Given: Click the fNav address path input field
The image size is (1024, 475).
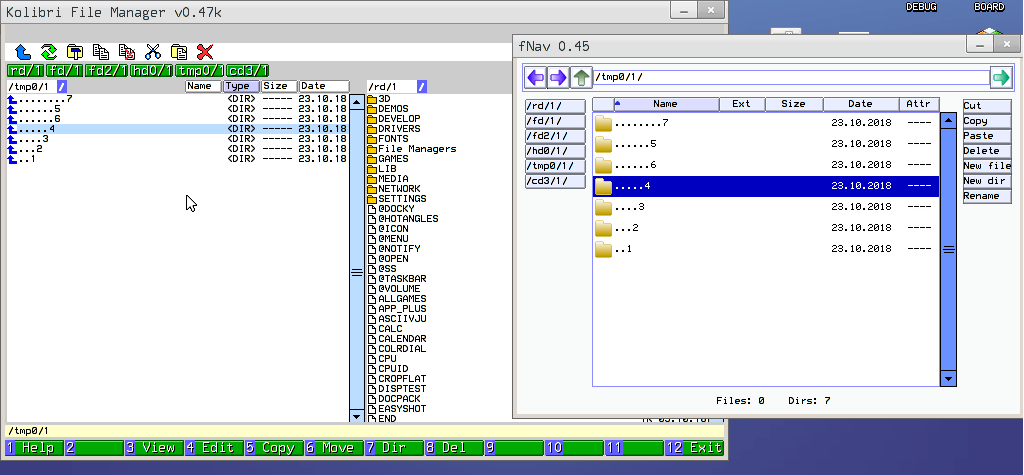Looking at the screenshot, I should tap(790, 77).
